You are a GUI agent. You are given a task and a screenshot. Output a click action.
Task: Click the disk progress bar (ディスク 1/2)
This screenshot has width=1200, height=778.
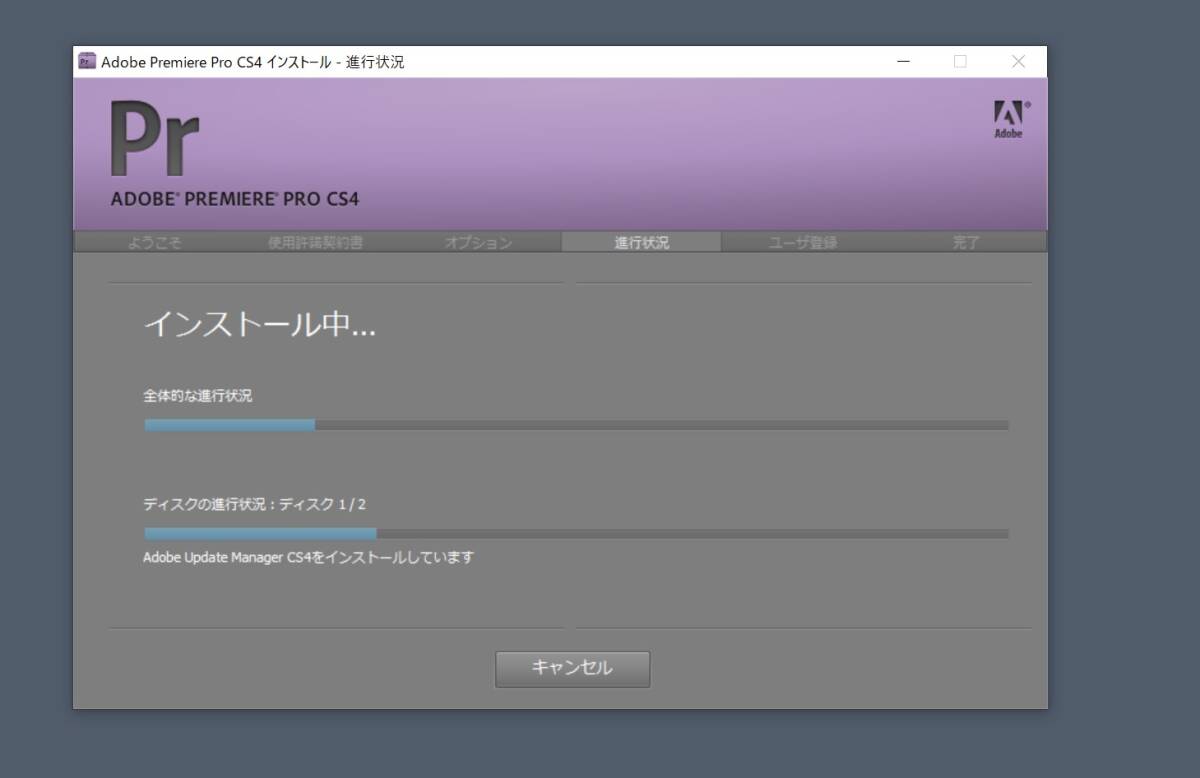tap(576, 534)
